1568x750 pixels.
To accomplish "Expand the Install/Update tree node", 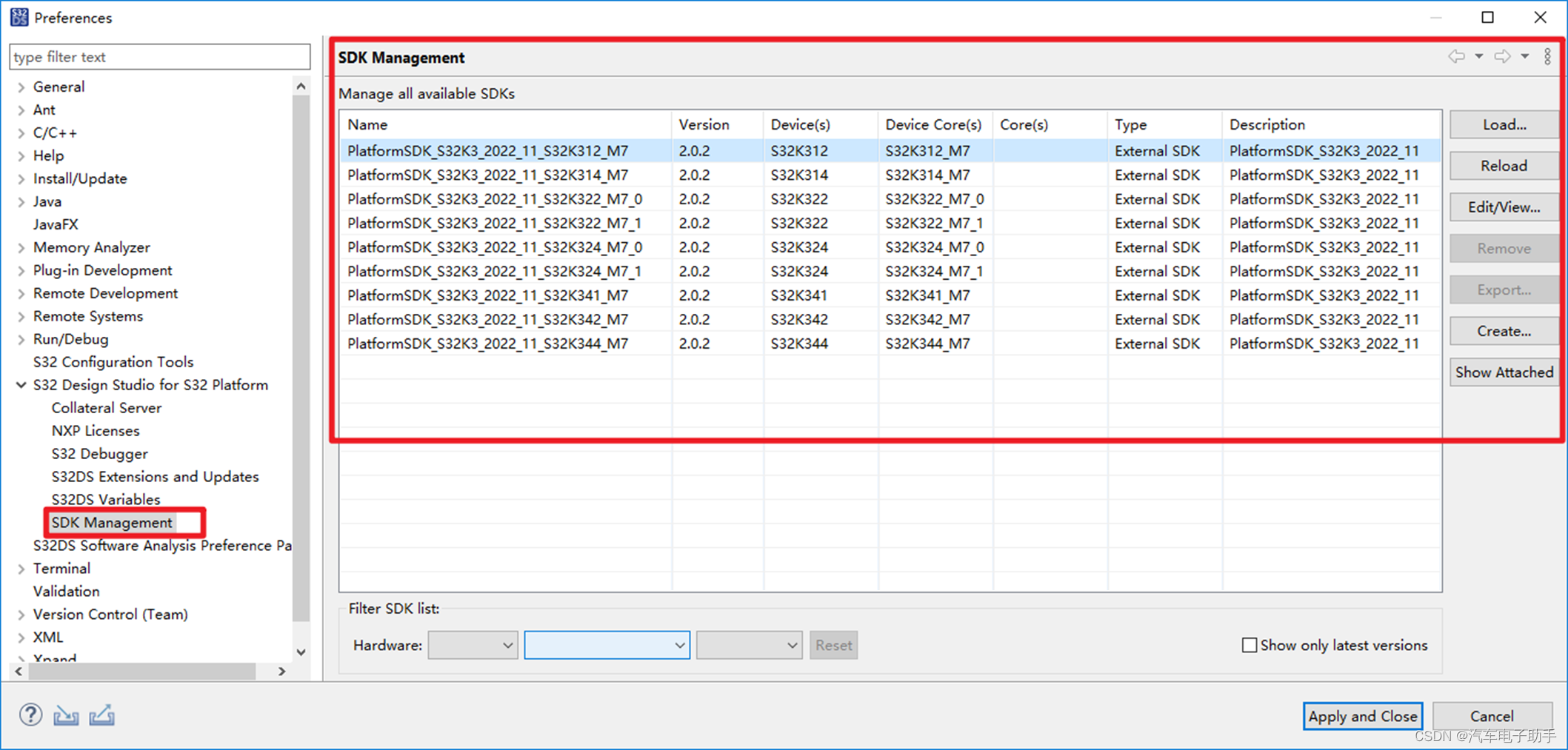I will (x=21, y=179).
